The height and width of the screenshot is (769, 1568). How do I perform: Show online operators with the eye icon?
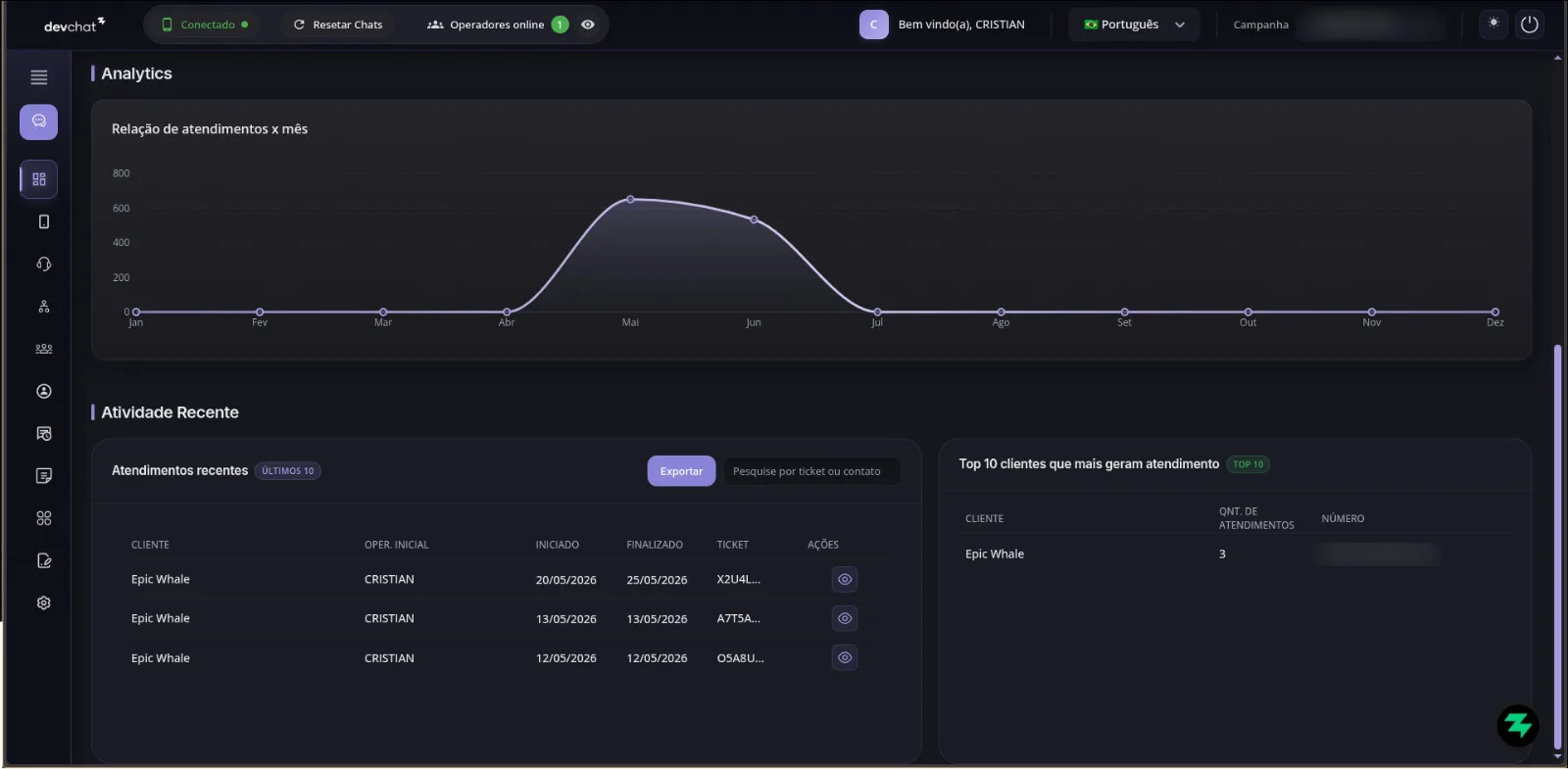[x=588, y=24]
